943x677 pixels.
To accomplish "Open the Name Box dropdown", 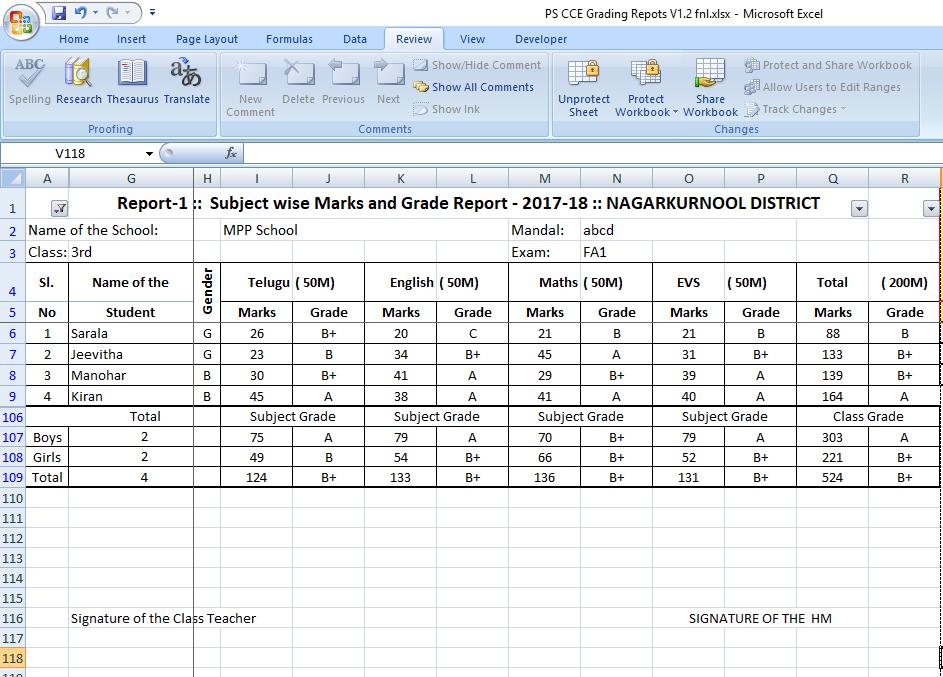I will pos(151,154).
